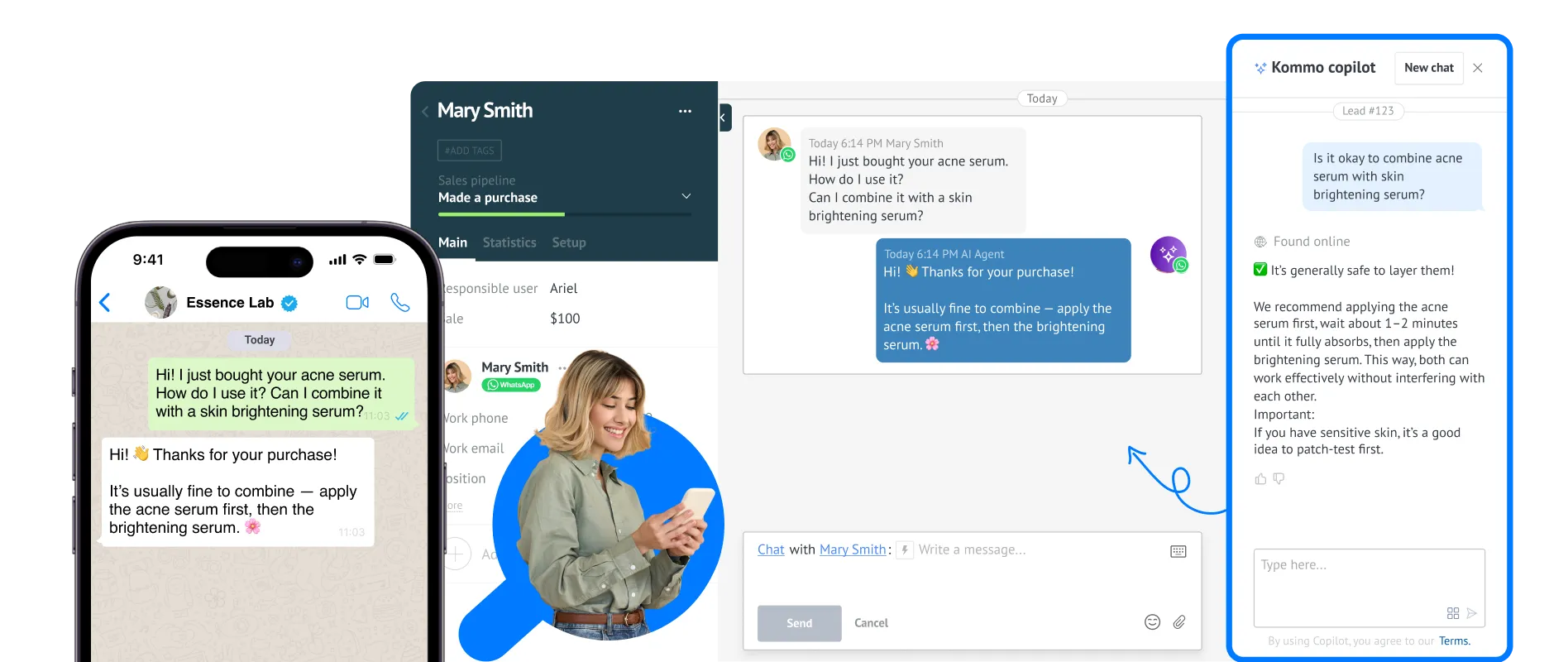Click responsible user Ariel

click(x=564, y=288)
